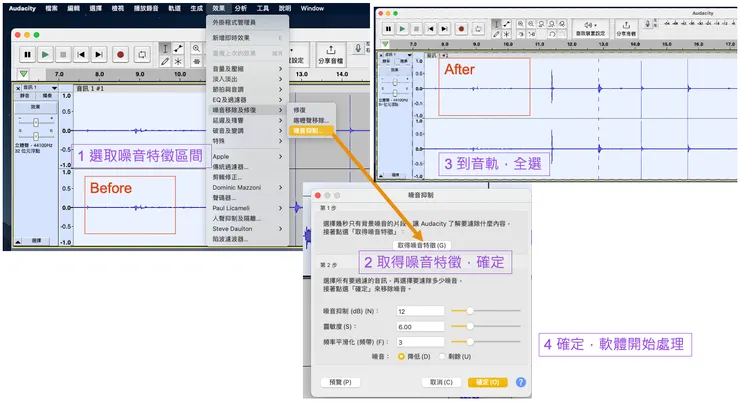
Task: Click Pause in the left Audacity window
Action: (x=27, y=55)
